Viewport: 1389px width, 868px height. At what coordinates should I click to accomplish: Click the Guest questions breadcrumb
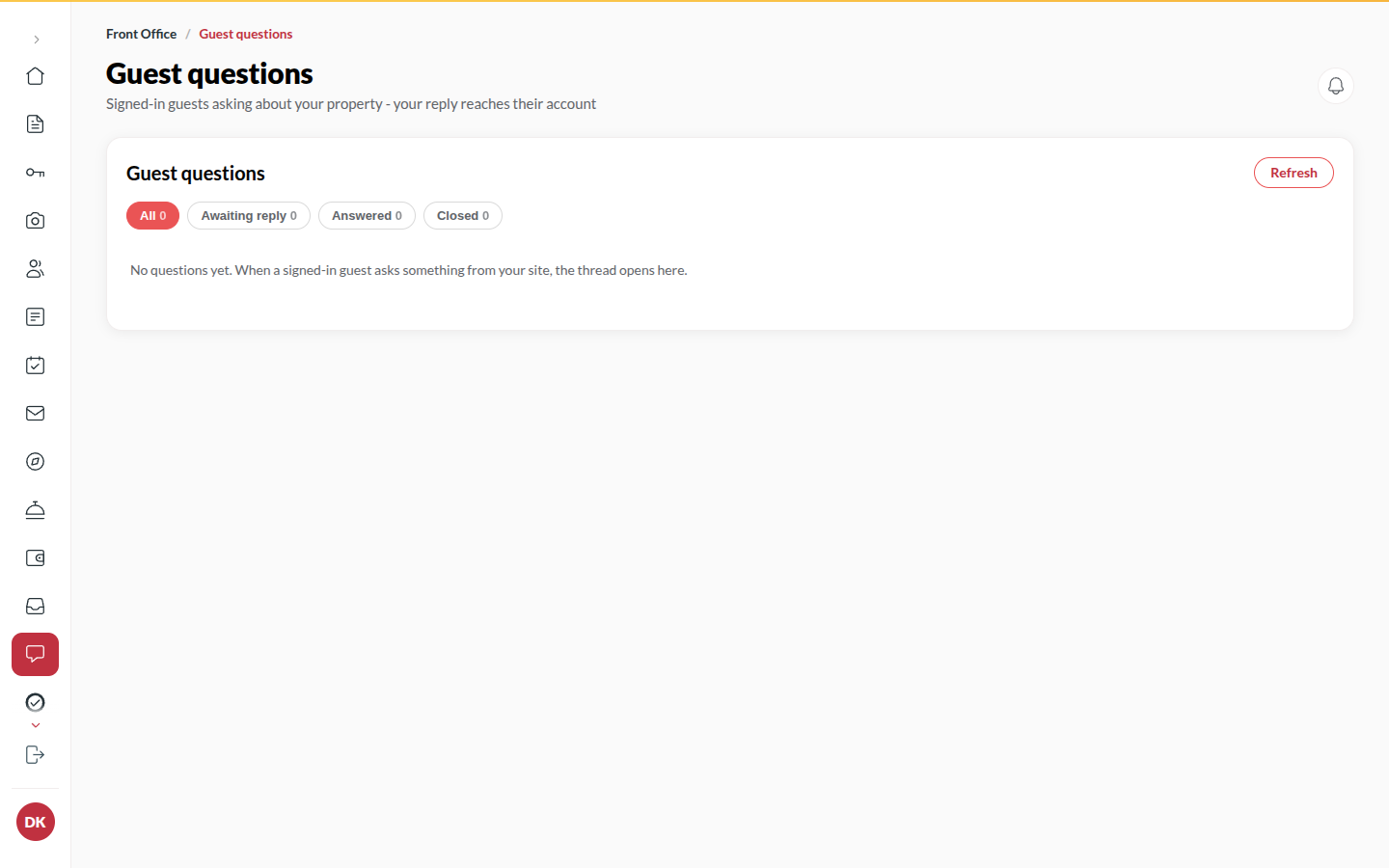[246, 34]
